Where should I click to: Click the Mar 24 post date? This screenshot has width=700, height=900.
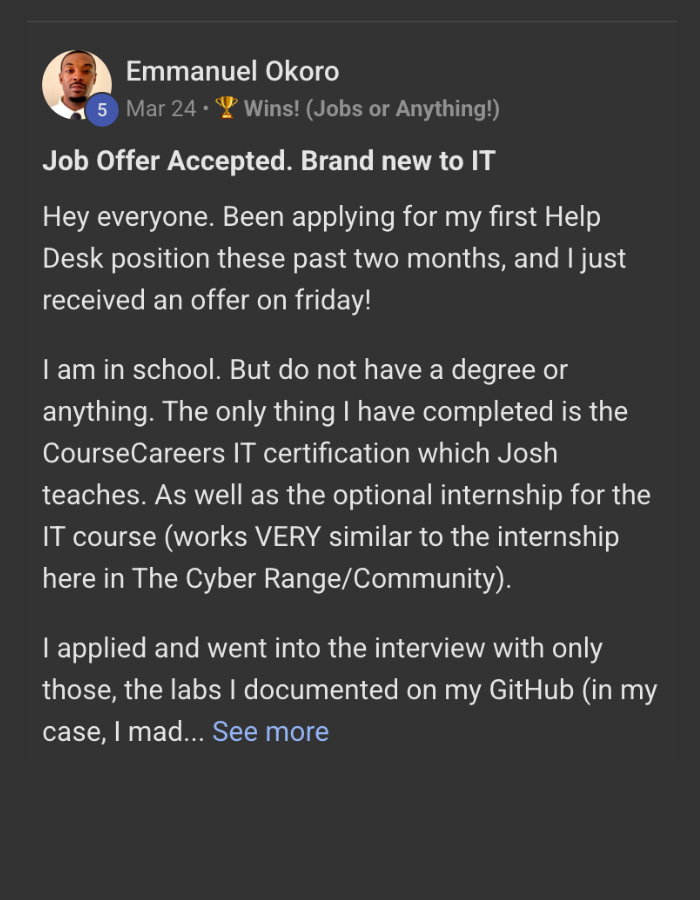click(161, 109)
